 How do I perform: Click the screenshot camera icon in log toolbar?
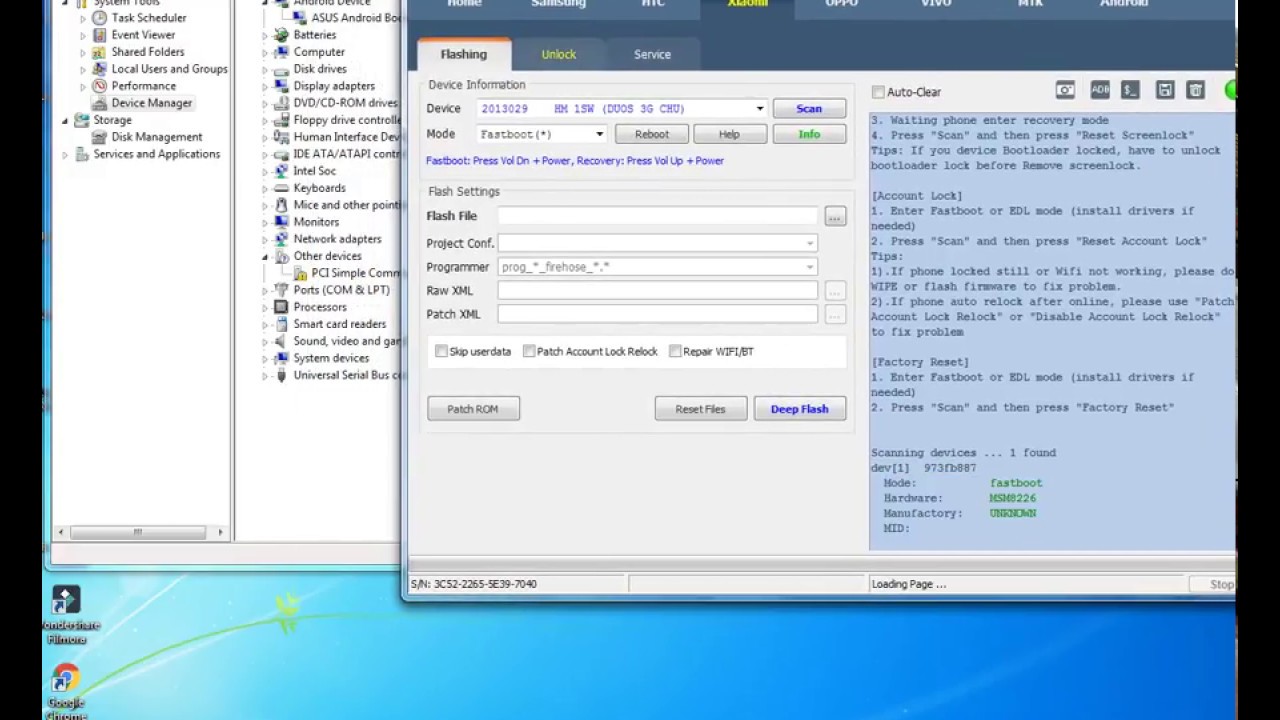point(1065,90)
